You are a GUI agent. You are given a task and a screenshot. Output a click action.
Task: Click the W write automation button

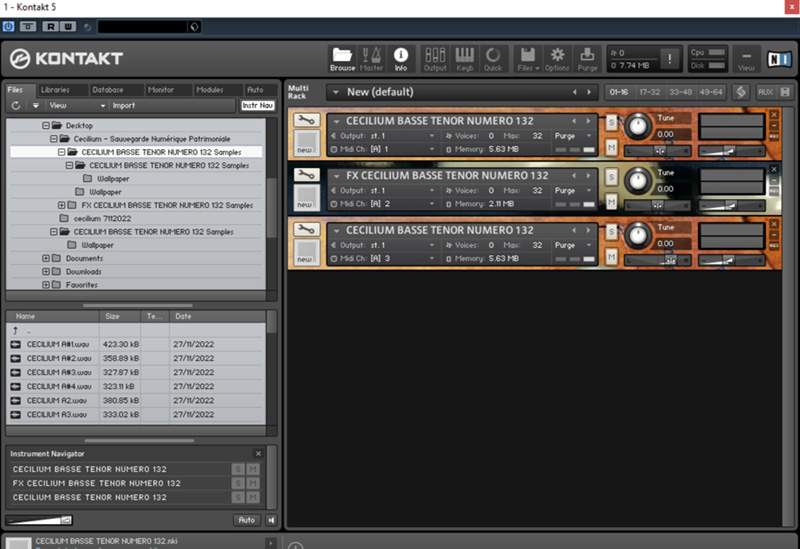68,27
